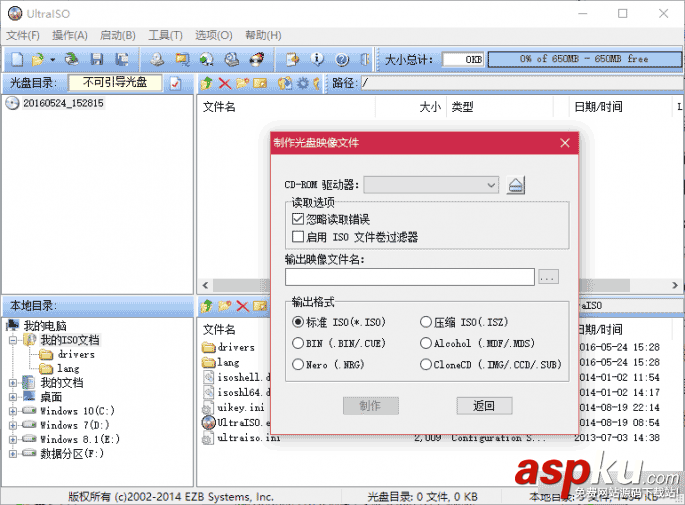
Task: Click the Exit door toolbar icon
Action: coord(365,59)
